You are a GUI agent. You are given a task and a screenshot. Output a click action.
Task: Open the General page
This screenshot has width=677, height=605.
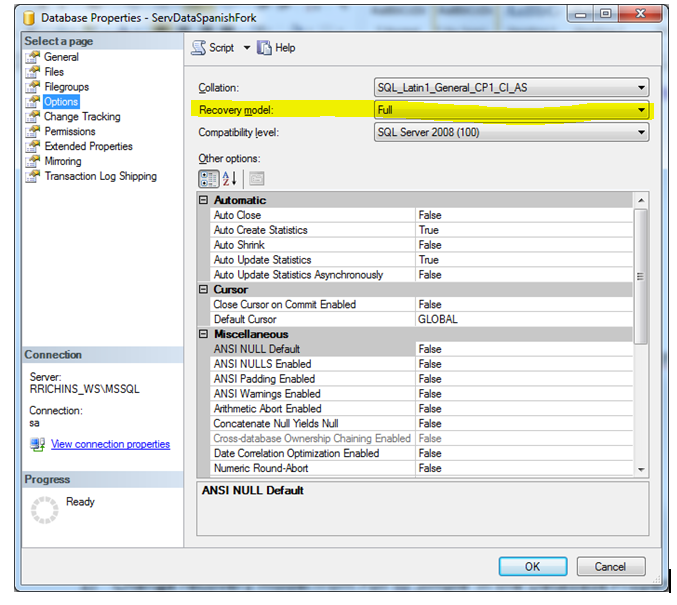click(x=61, y=57)
